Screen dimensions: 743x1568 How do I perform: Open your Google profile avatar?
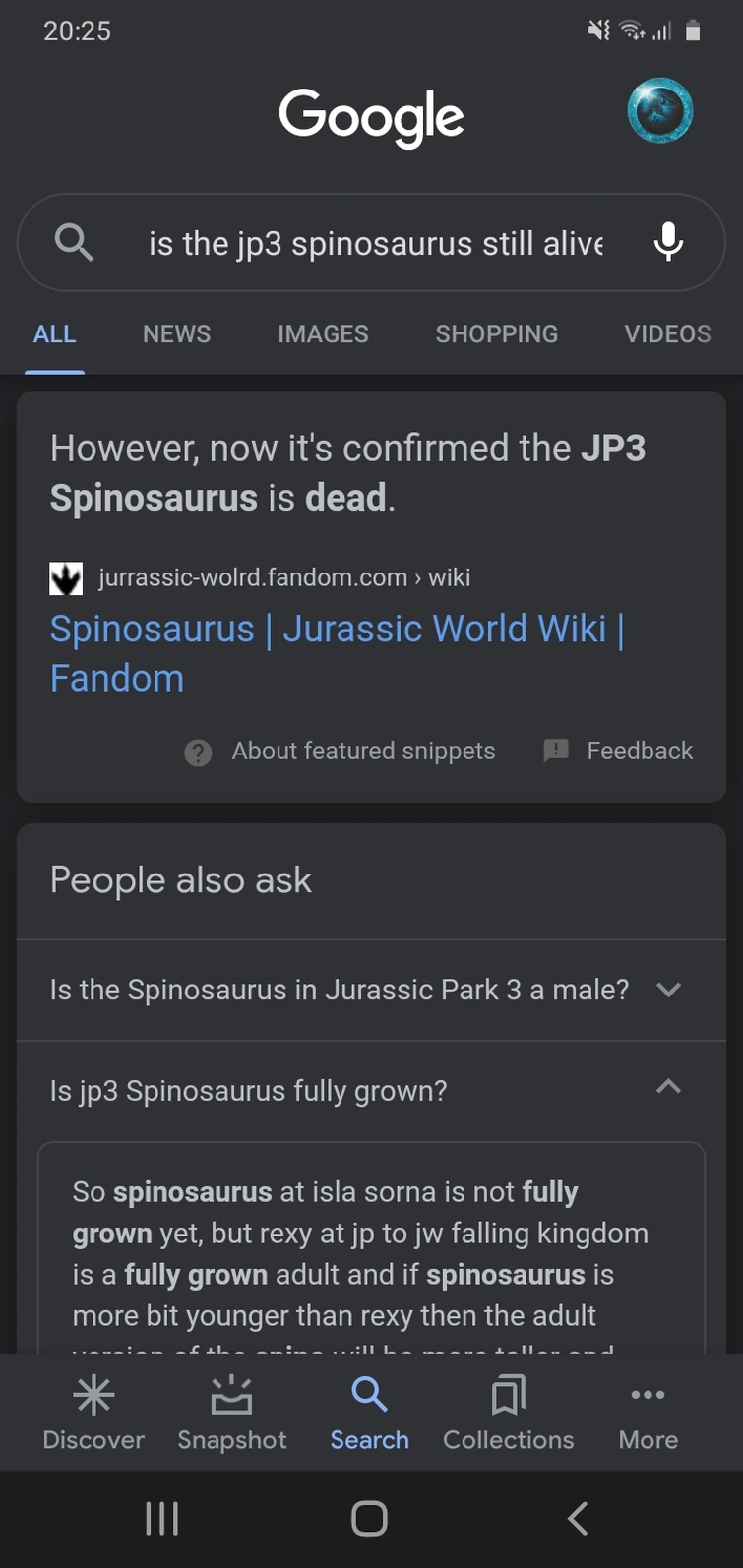pyautogui.click(x=660, y=110)
